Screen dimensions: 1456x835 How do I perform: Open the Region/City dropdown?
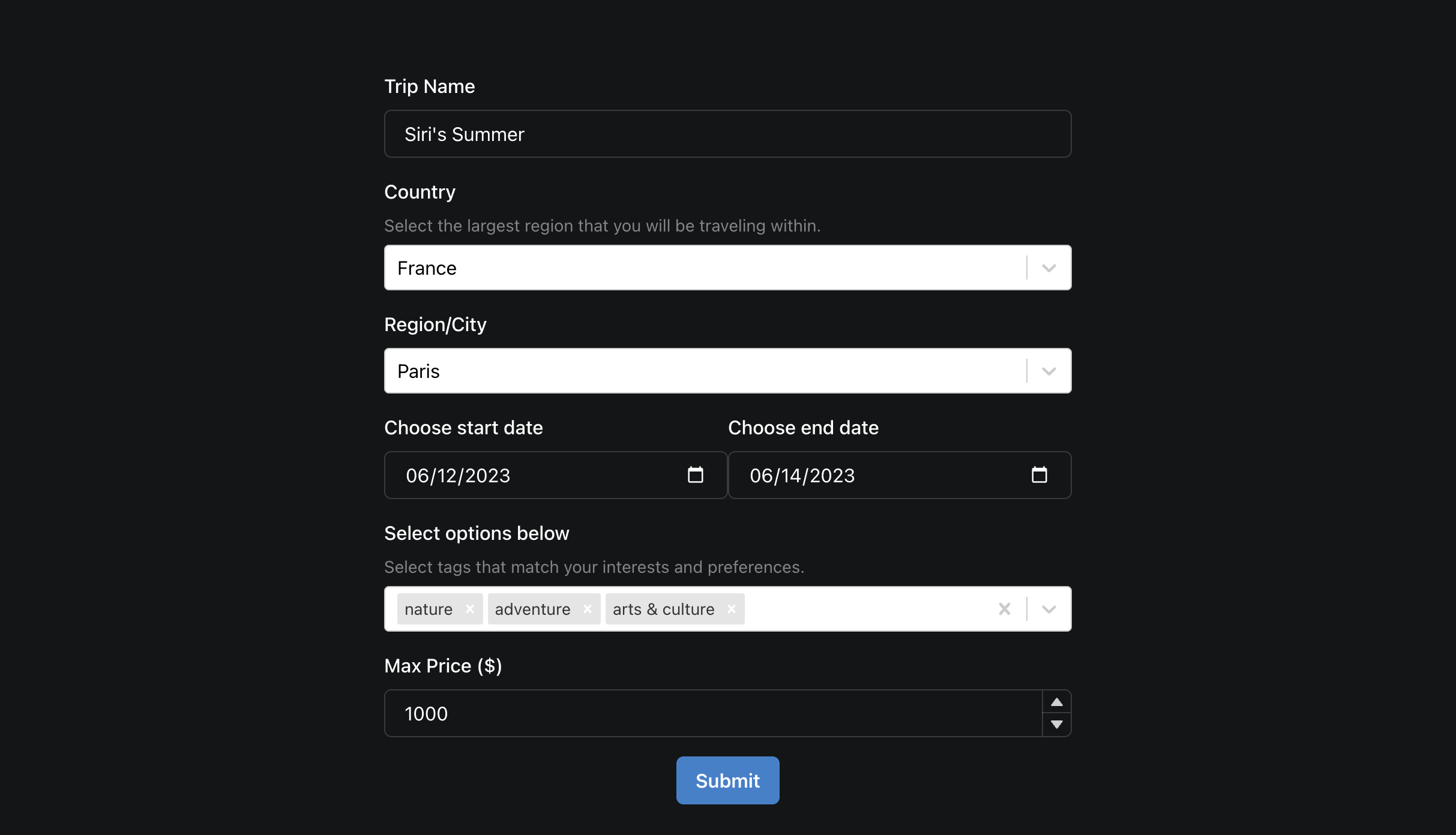pos(1048,371)
